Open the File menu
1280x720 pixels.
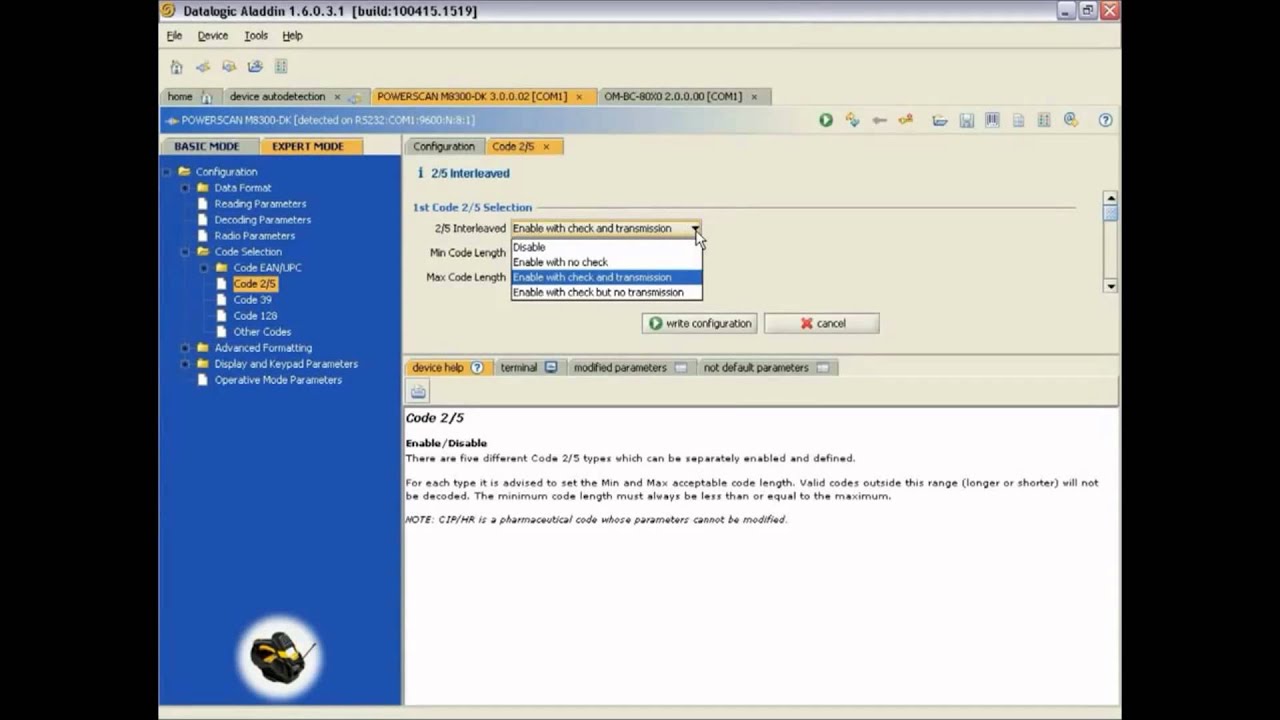pyautogui.click(x=174, y=35)
